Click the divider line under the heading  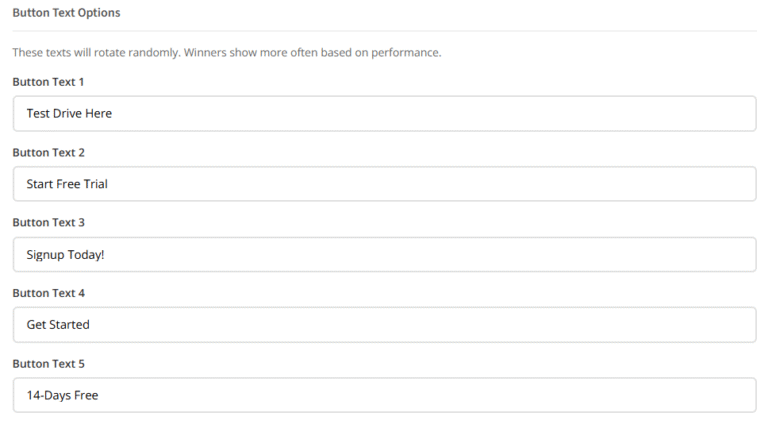click(384, 31)
